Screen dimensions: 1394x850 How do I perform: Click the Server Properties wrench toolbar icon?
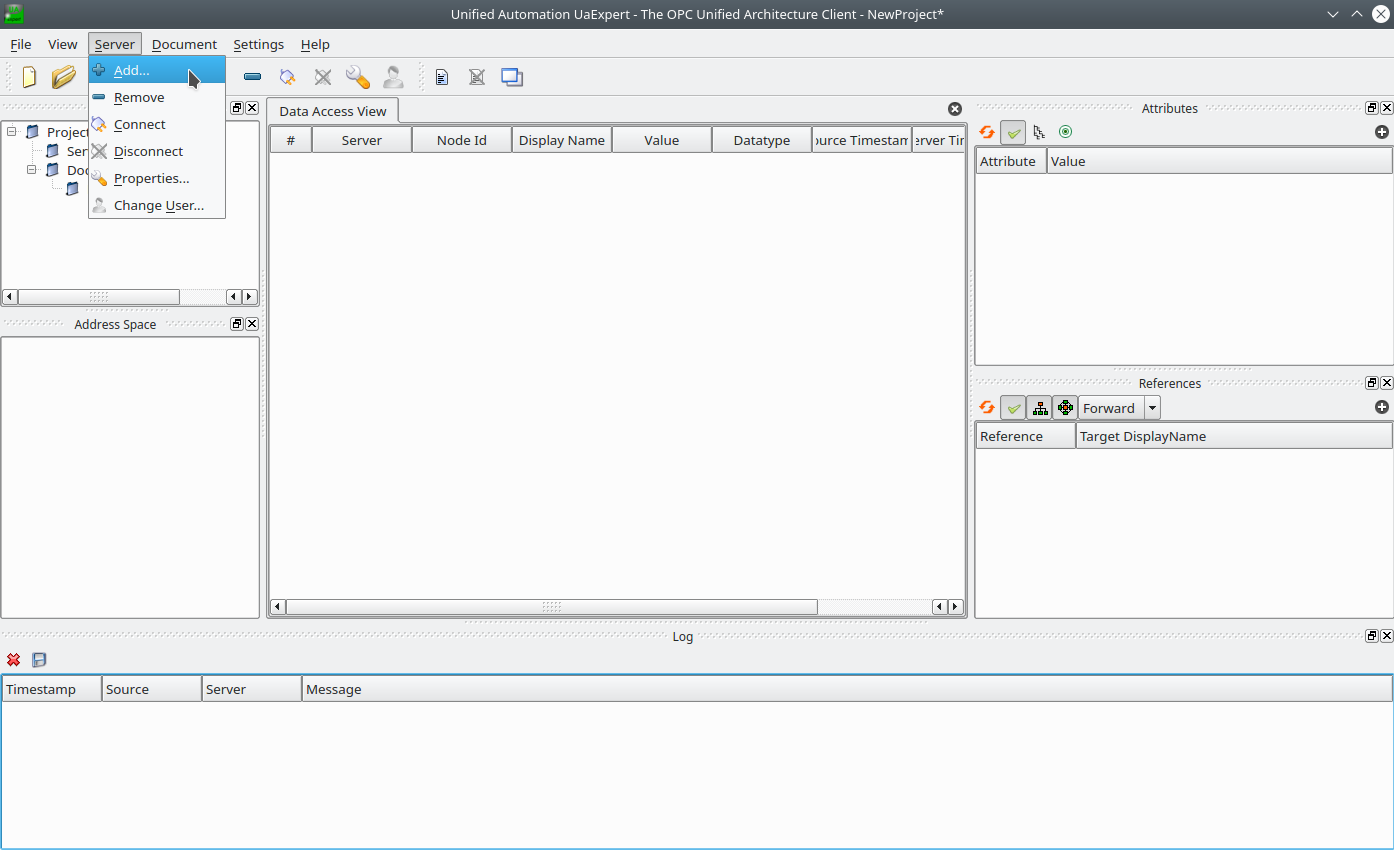357,77
